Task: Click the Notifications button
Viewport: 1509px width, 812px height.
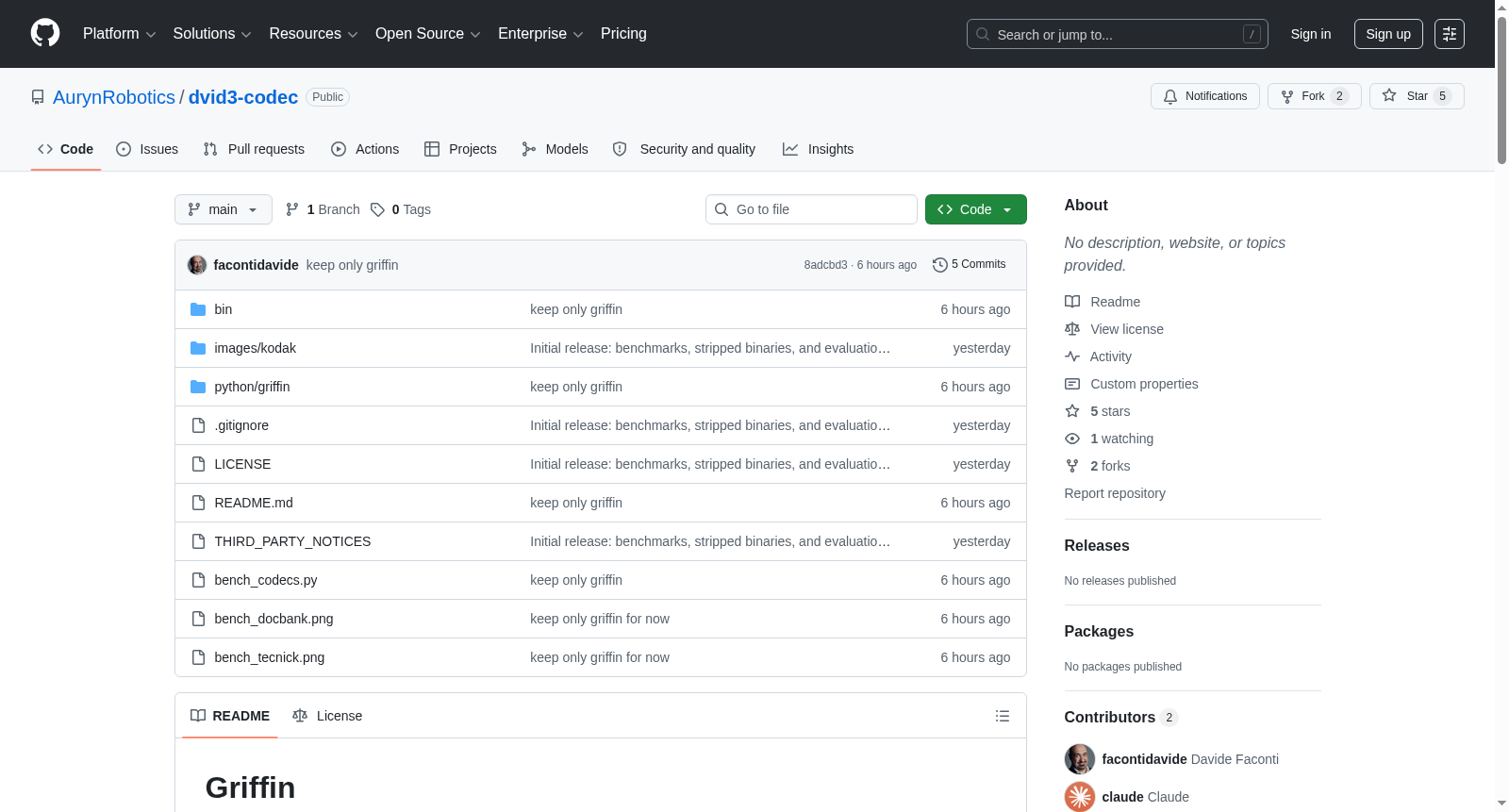Action: (x=1205, y=96)
